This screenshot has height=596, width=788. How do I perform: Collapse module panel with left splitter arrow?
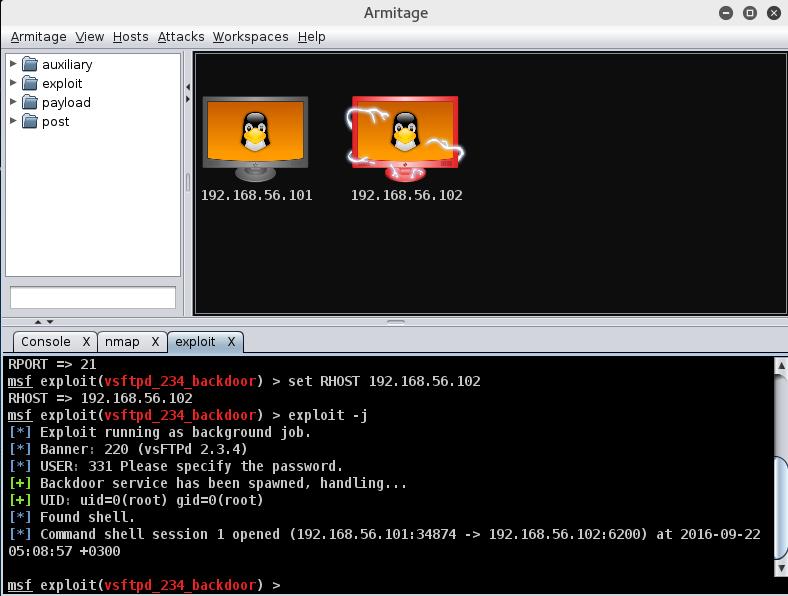tap(188, 87)
